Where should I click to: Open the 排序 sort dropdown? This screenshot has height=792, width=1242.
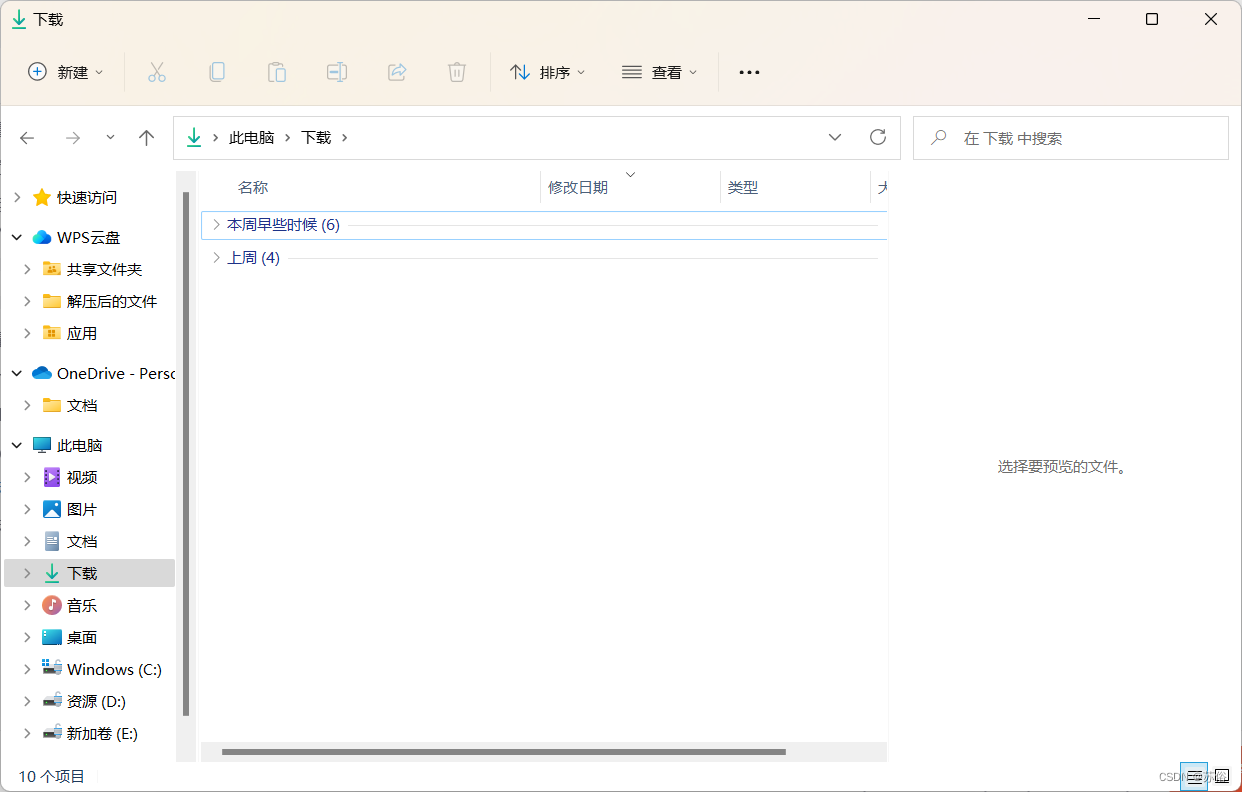tap(547, 71)
